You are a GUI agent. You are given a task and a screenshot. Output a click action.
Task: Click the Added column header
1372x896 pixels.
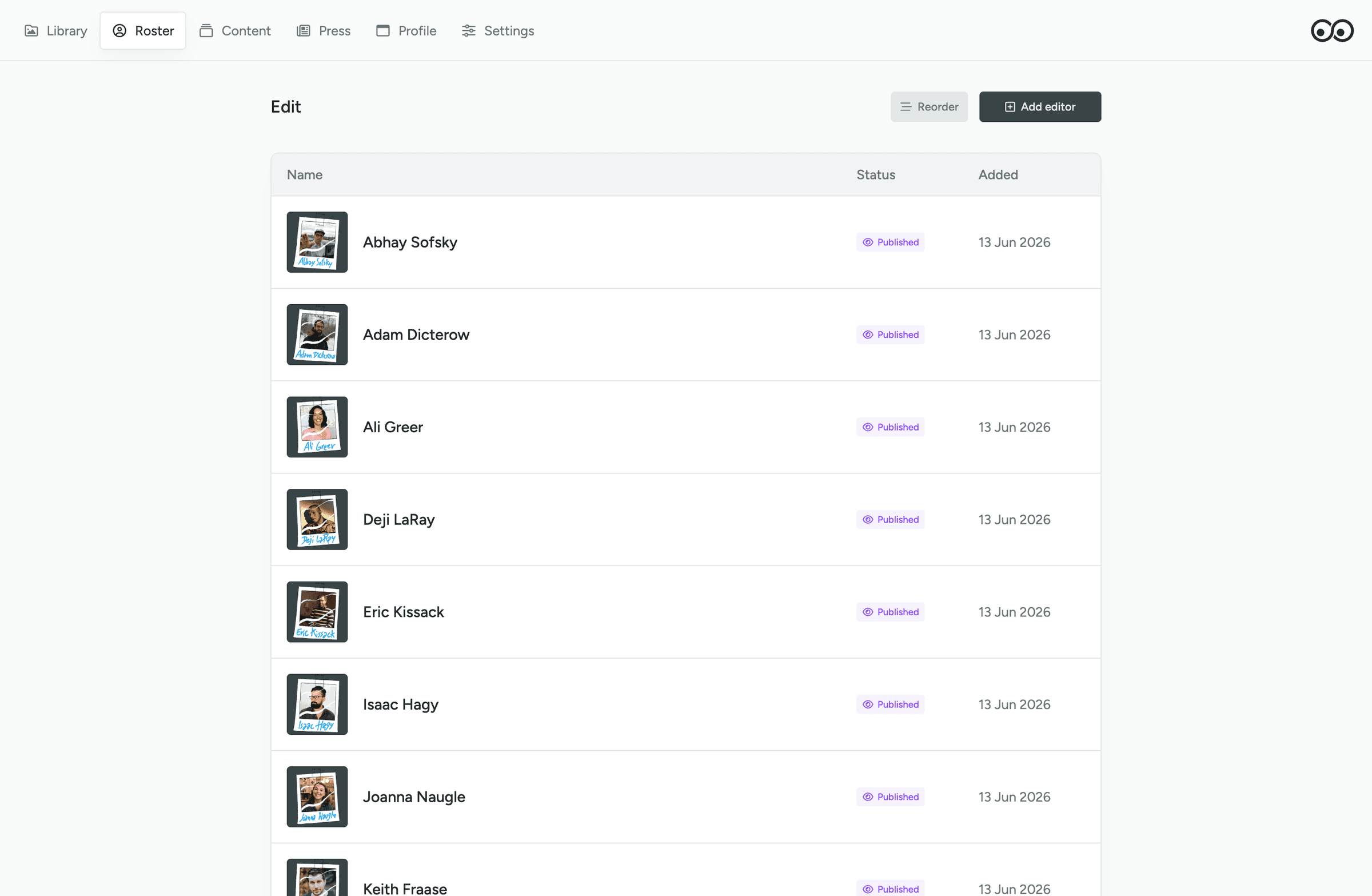(x=998, y=175)
